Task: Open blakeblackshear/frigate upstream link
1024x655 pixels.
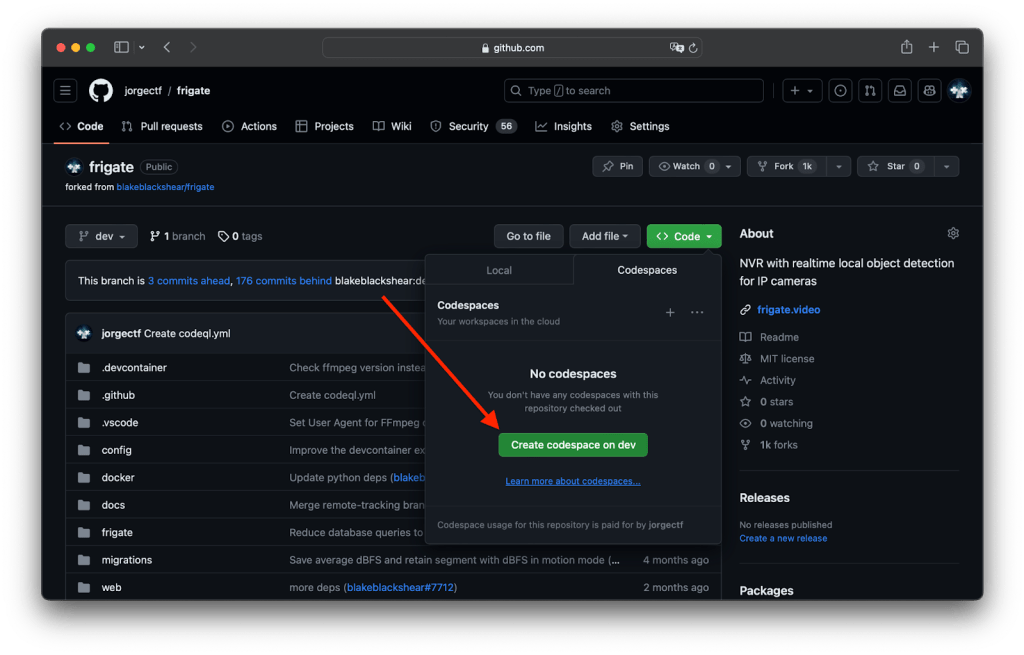Action: click(165, 187)
